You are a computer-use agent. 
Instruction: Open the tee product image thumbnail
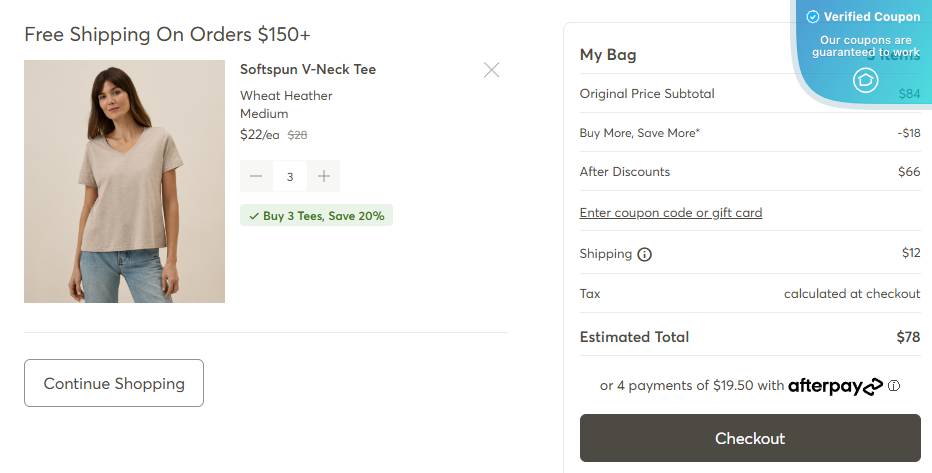[124, 181]
